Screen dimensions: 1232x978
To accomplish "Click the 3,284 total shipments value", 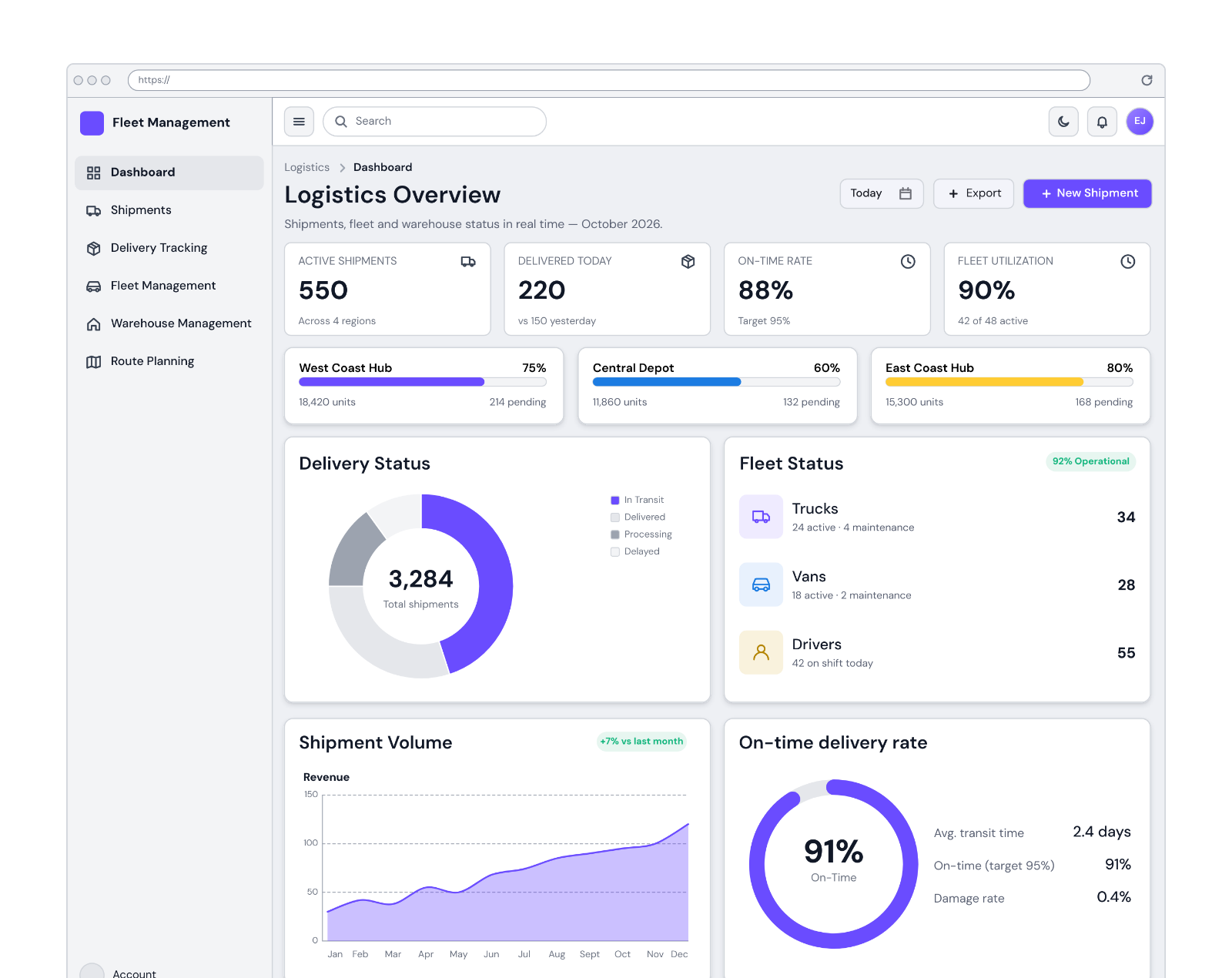I will pos(420,579).
